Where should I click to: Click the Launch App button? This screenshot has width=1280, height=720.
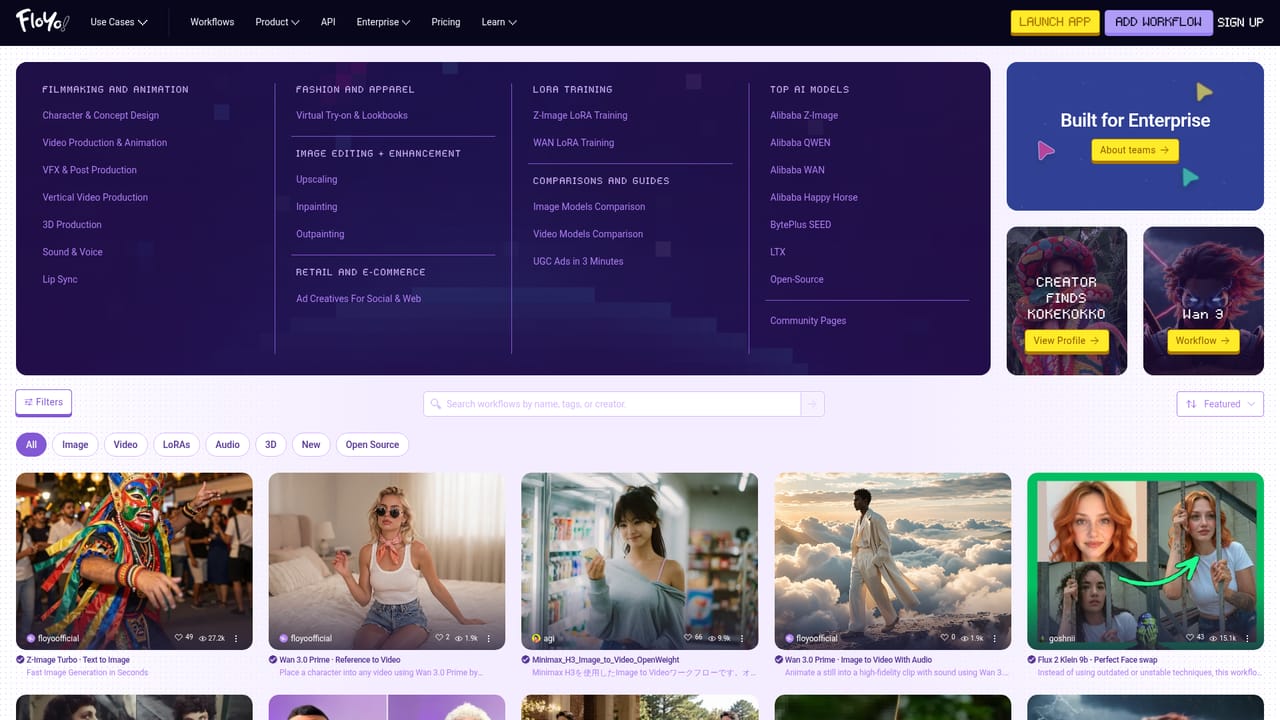1055,22
